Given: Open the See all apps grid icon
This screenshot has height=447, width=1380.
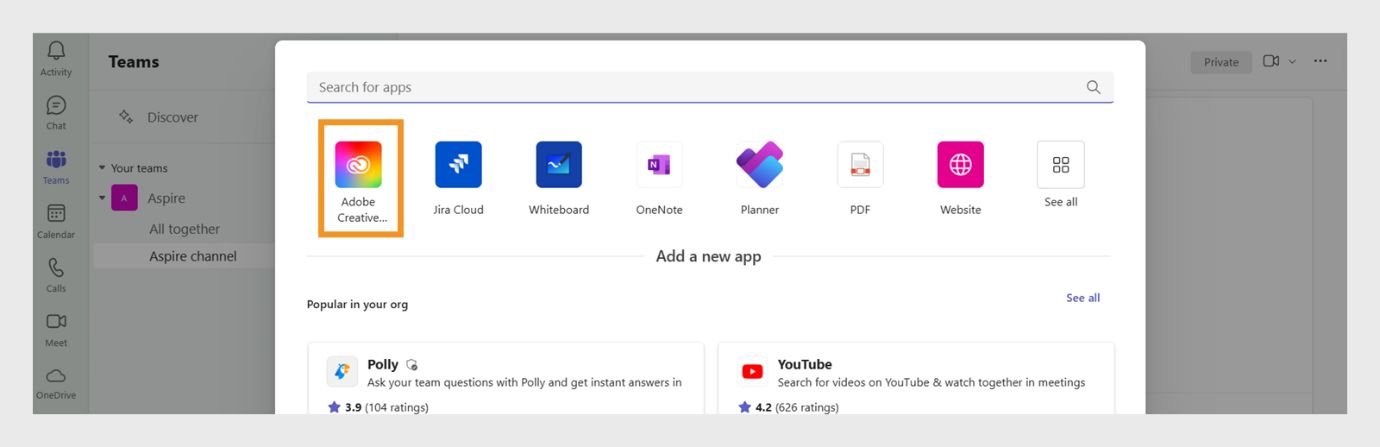Looking at the screenshot, I should click(x=1061, y=164).
